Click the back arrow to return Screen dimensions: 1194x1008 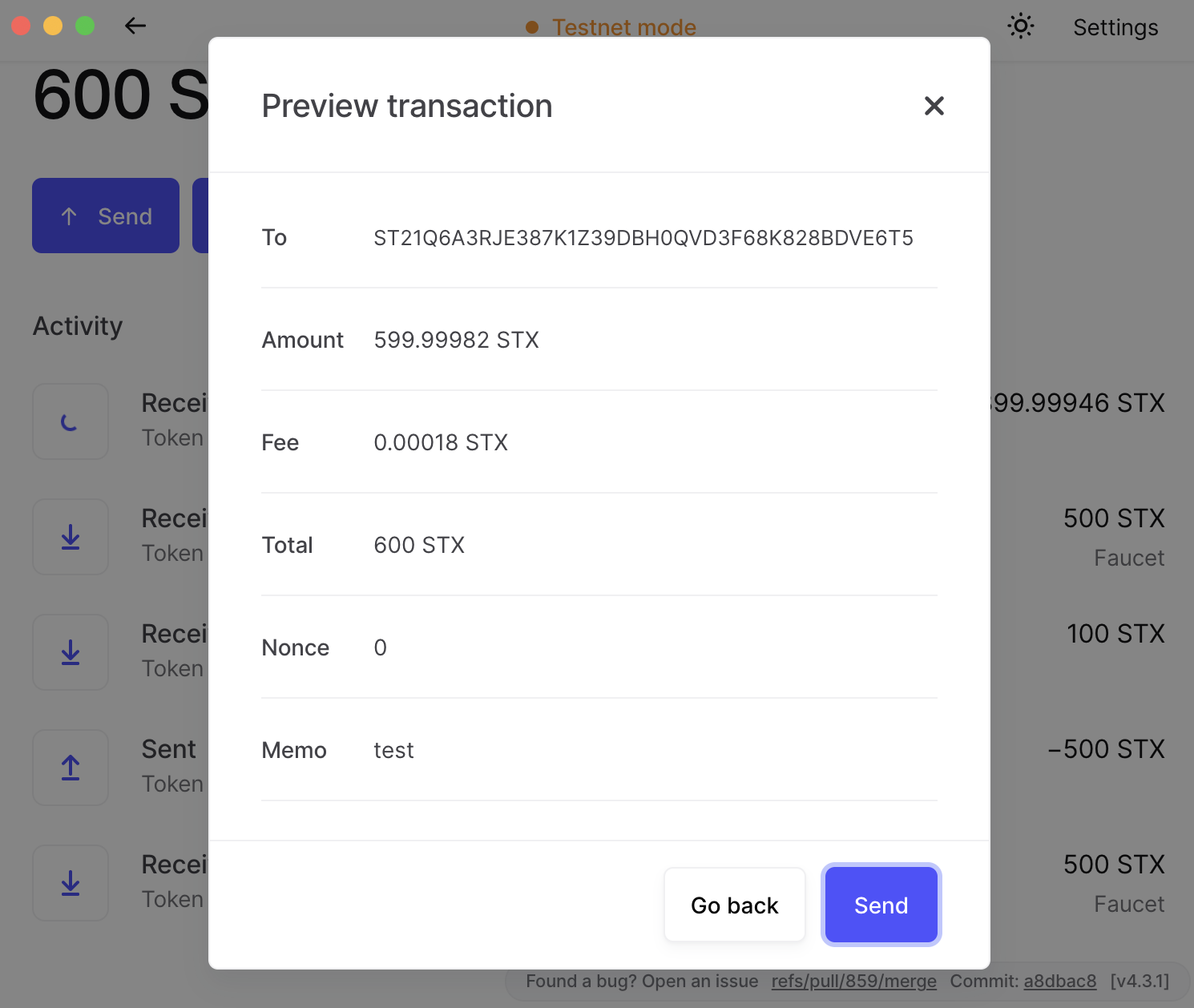tap(135, 26)
